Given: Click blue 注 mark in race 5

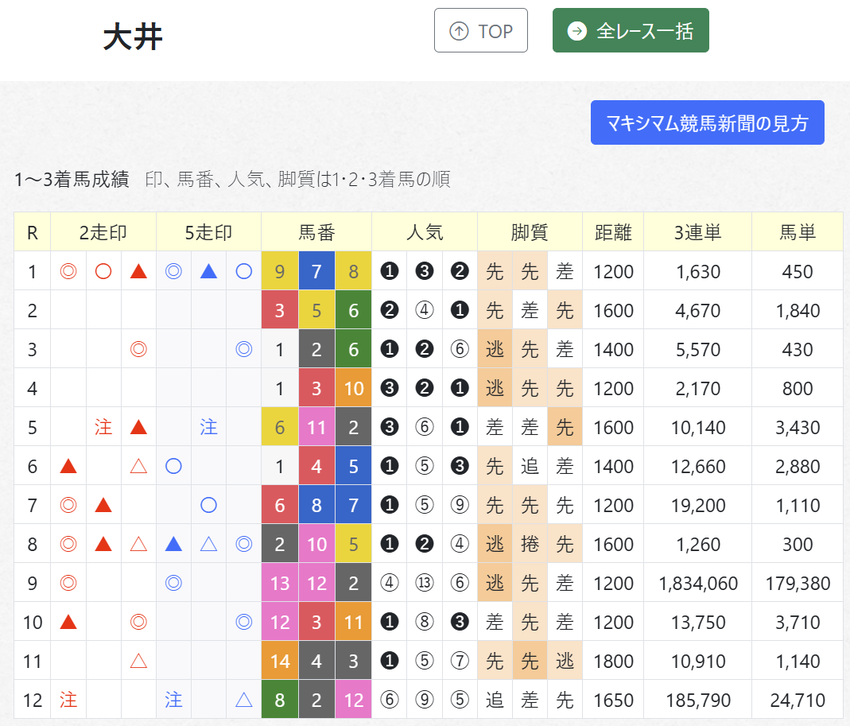Looking at the screenshot, I should 209,427.
